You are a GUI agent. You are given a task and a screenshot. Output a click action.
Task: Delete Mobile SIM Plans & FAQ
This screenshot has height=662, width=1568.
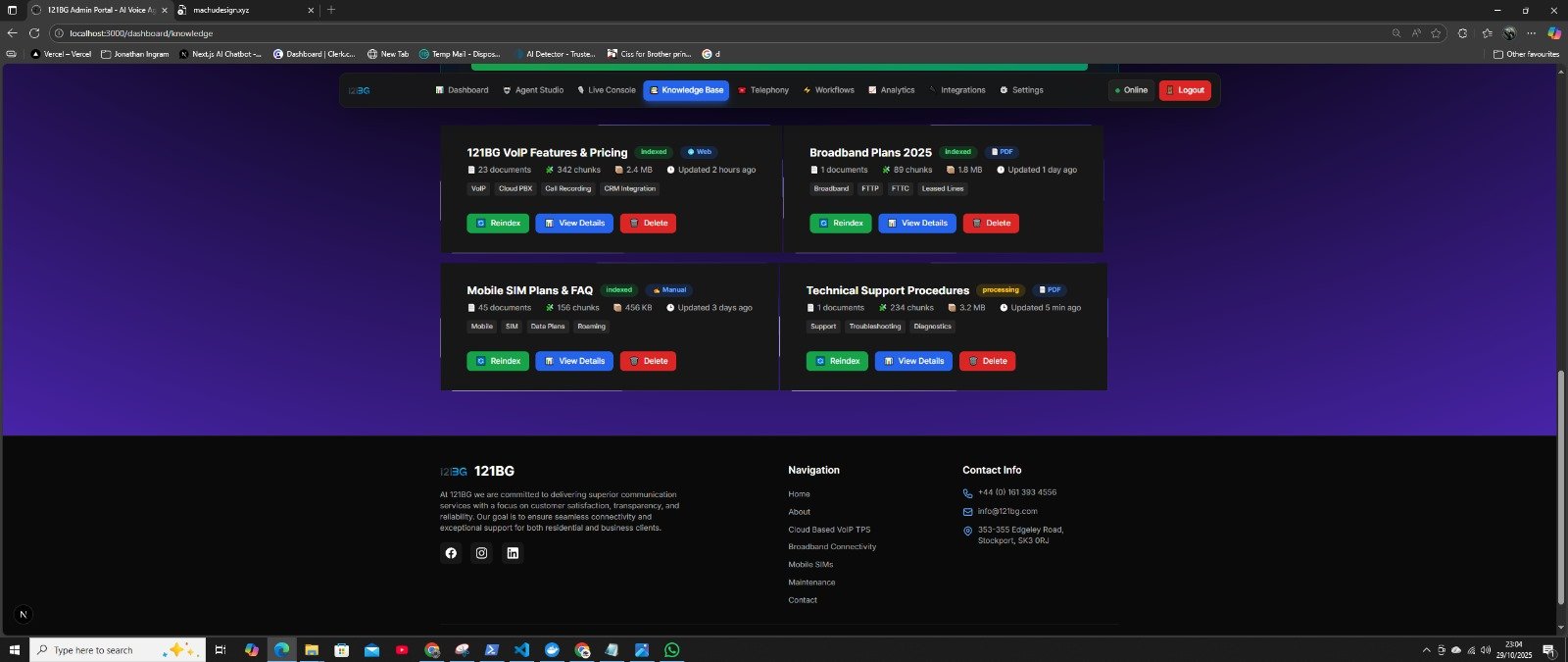[x=648, y=361]
